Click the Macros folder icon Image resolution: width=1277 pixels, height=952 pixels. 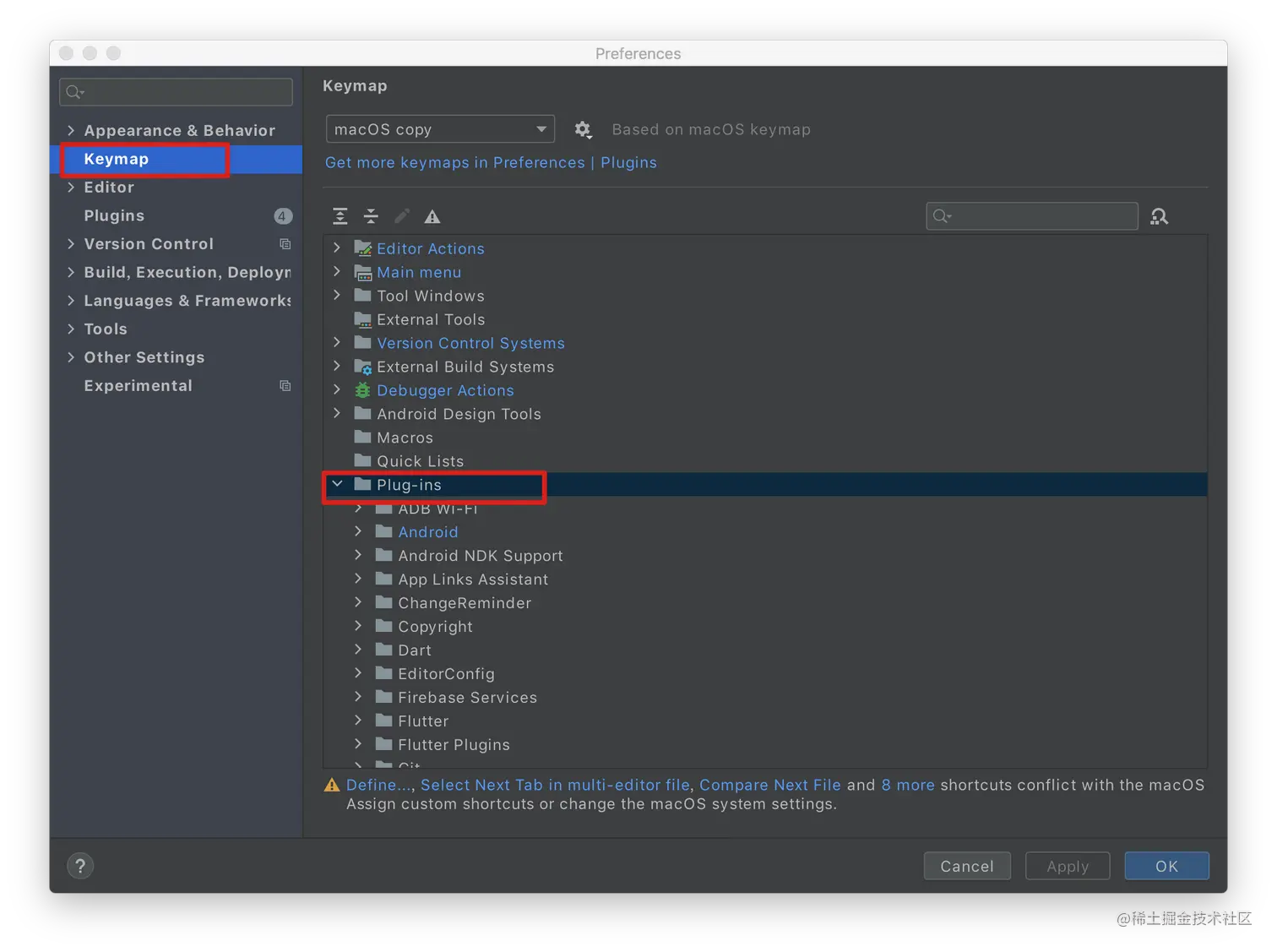tap(363, 437)
